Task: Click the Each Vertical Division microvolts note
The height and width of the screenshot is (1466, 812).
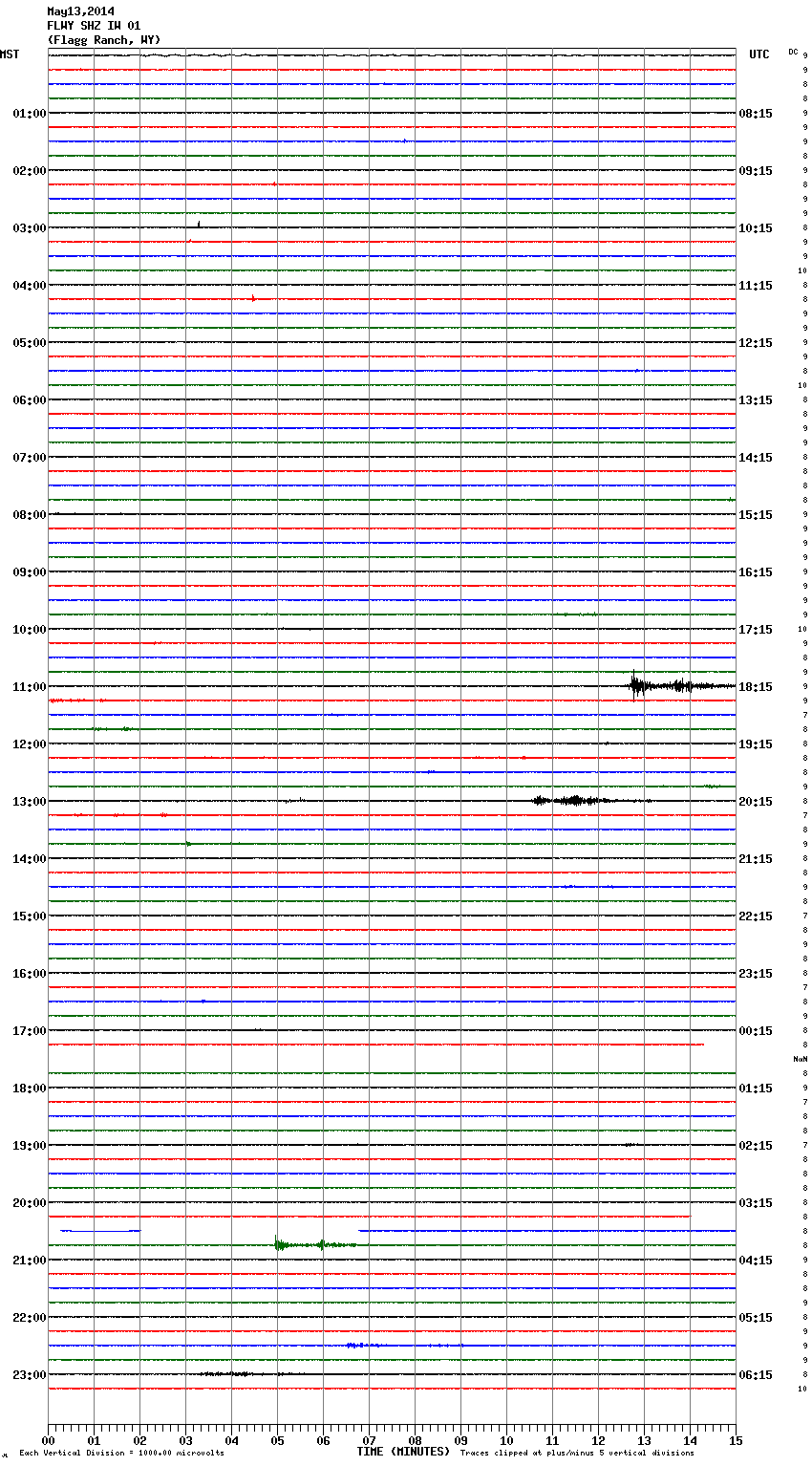Action: tap(121, 1454)
